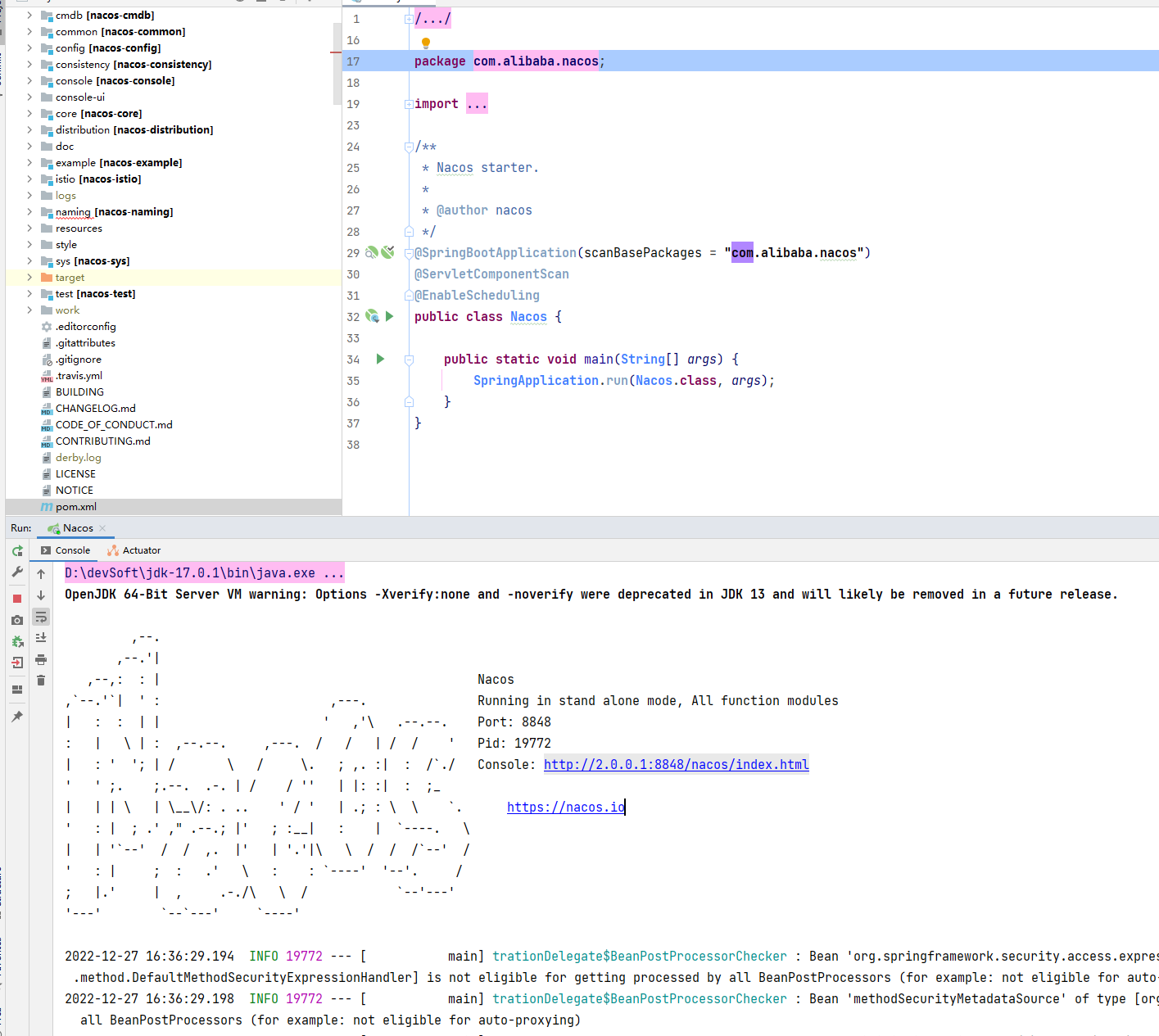Unfold the collapsed header comment on line 1
Screen dimensions: 1159x1036
(x=409, y=19)
